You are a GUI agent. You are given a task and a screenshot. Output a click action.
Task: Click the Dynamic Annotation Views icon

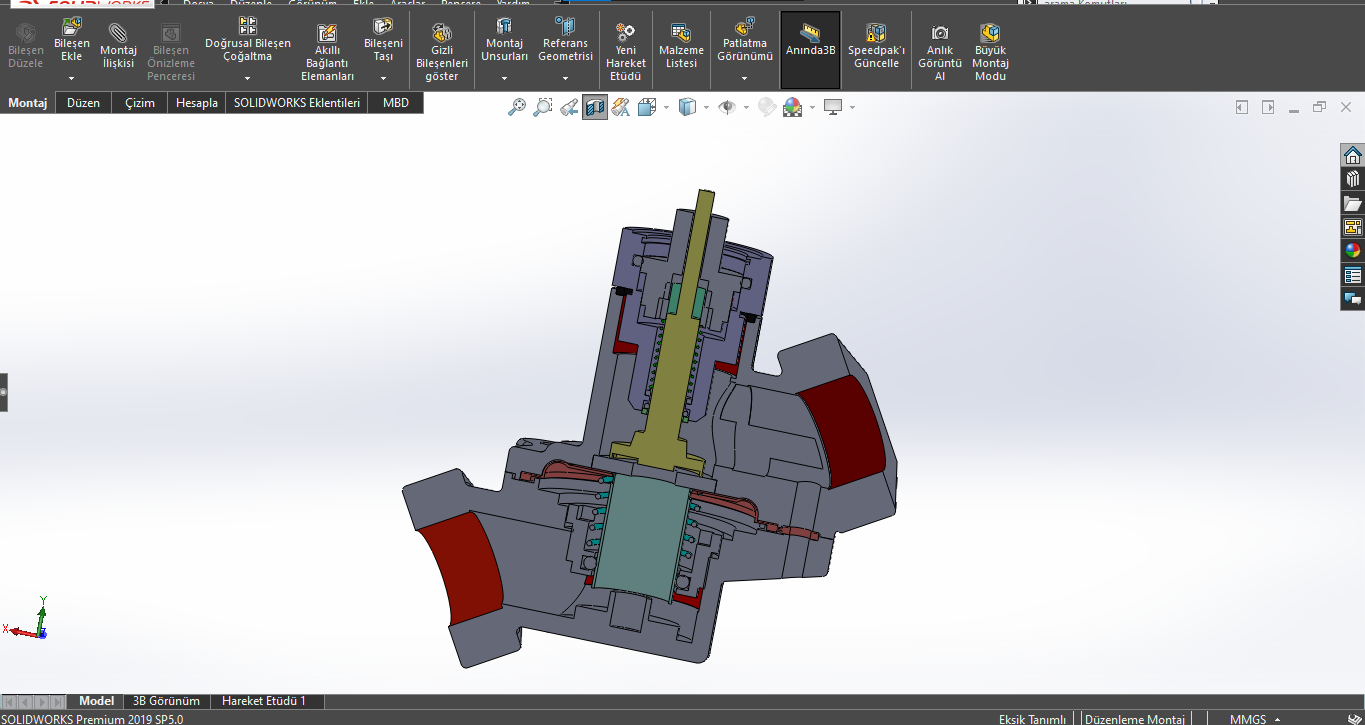(x=621, y=107)
